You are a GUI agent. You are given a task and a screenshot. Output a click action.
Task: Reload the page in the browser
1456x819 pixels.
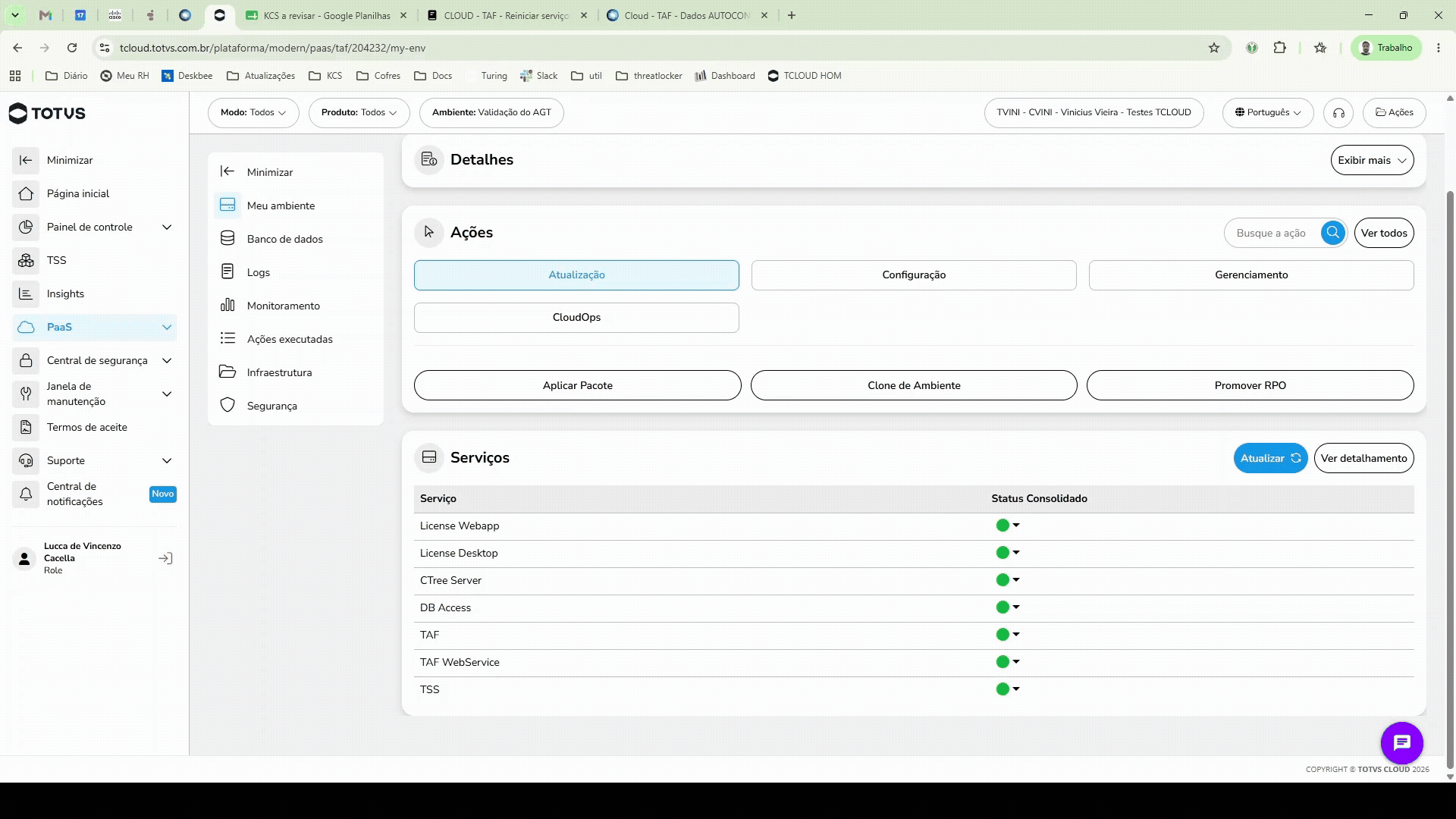click(72, 48)
